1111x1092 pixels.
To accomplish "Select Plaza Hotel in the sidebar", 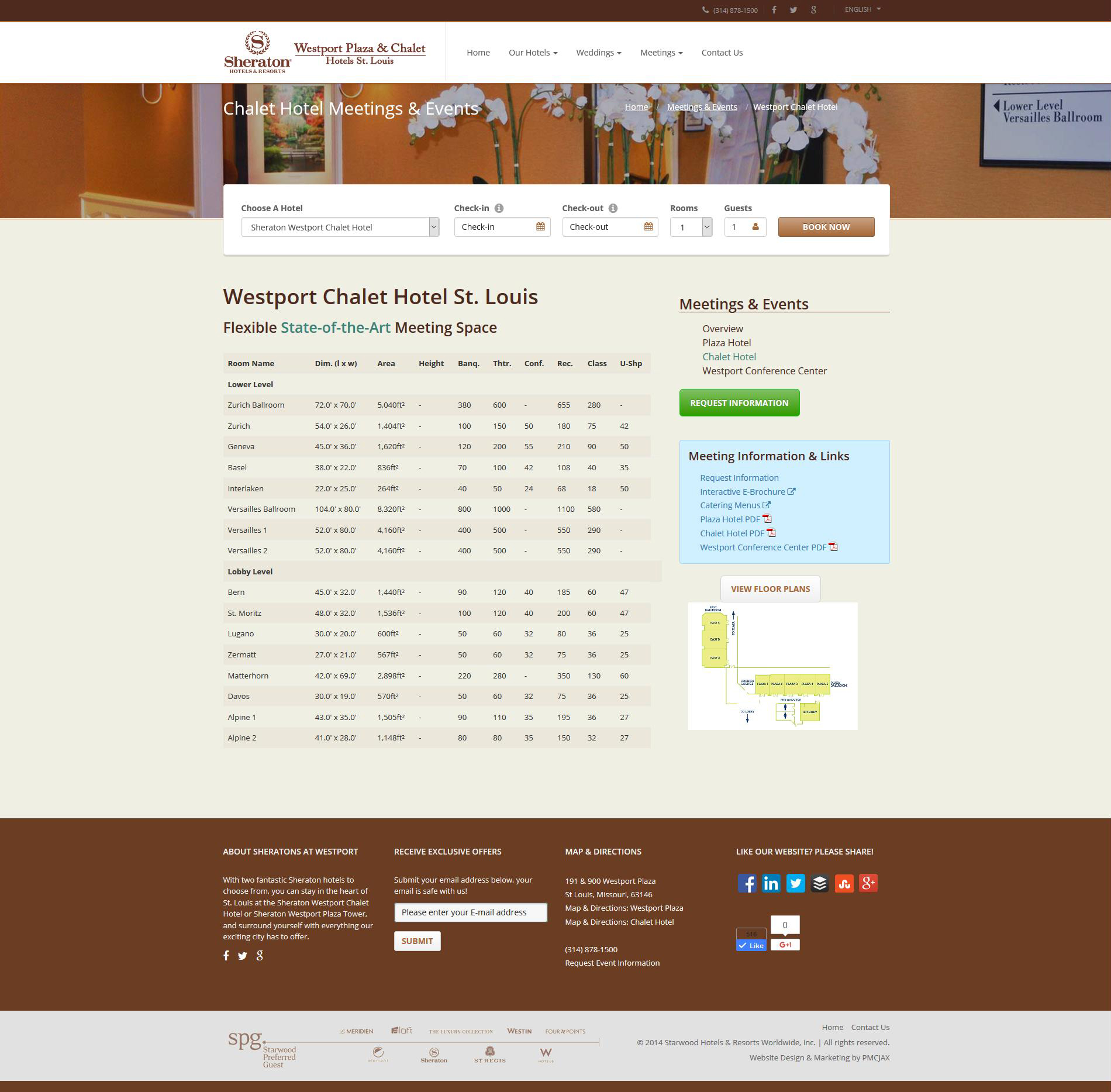I will [x=727, y=343].
